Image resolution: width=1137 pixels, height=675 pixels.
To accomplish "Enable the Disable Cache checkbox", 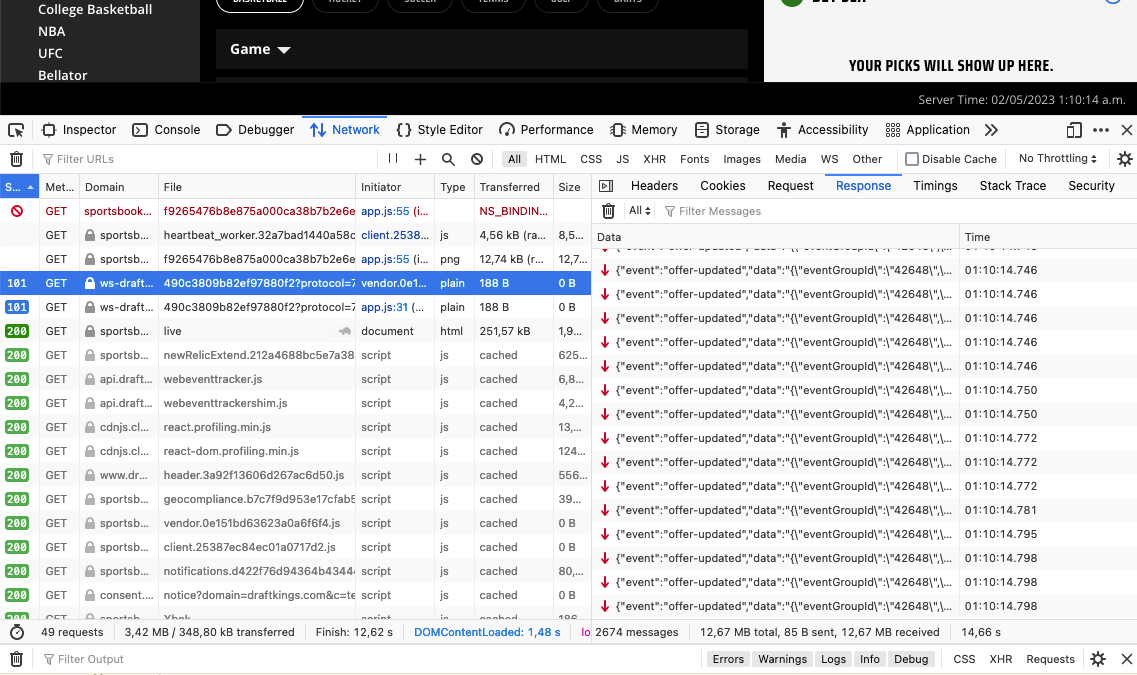I will (912, 159).
